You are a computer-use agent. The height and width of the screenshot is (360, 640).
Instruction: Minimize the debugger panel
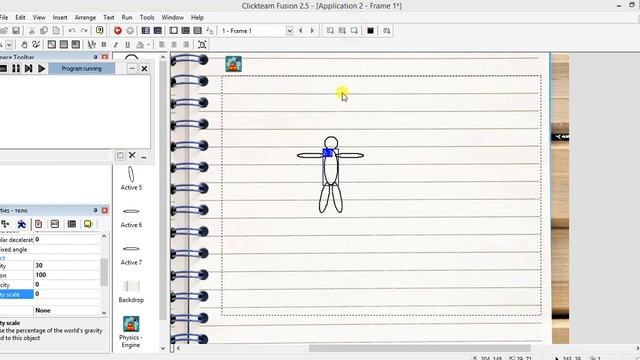coord(131,69)
